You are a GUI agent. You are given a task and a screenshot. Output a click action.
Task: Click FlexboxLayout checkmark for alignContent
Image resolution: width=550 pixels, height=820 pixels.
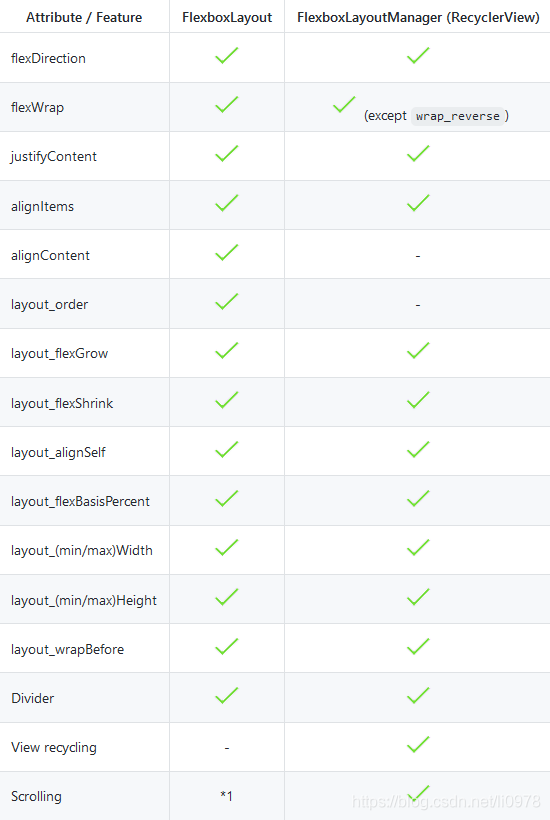(226, 253)
